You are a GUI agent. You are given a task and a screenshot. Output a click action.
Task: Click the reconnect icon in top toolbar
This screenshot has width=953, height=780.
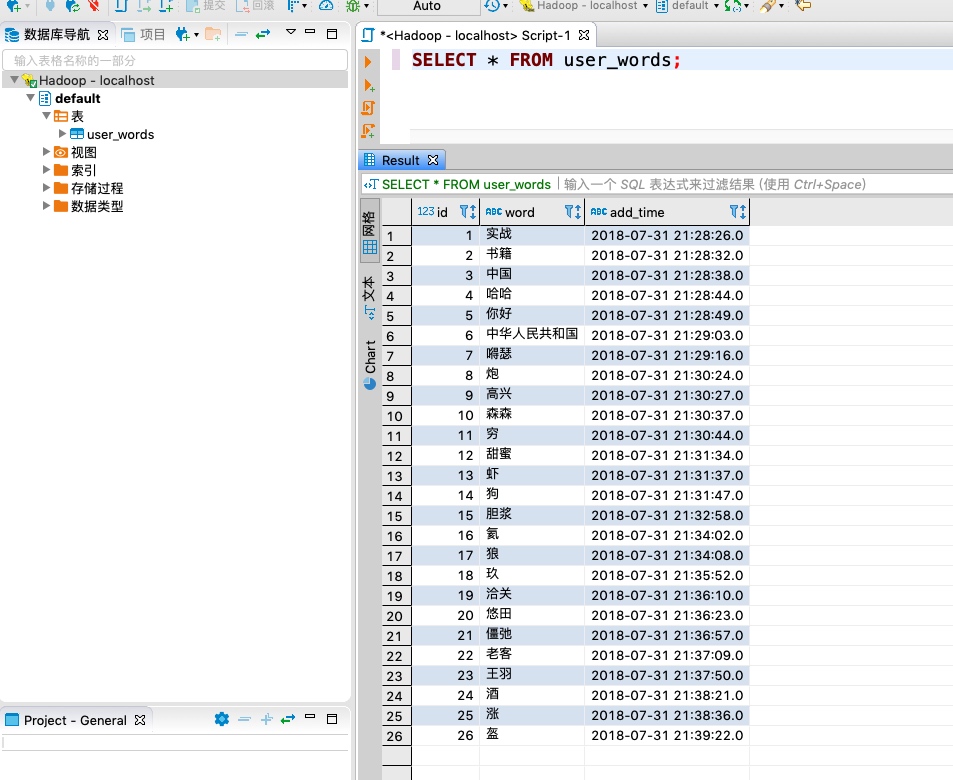tap(72, 5)
